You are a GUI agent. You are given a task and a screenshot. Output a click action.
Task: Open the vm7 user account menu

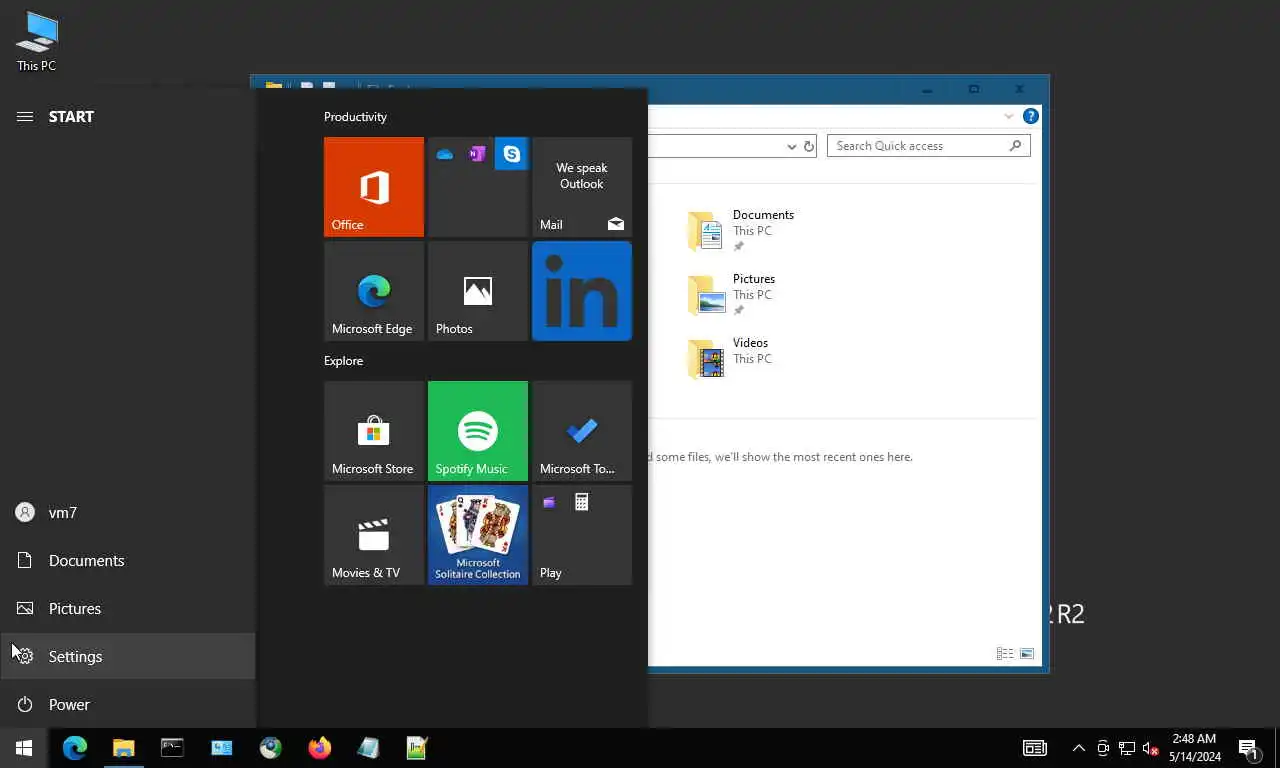[x=128, y=513]
